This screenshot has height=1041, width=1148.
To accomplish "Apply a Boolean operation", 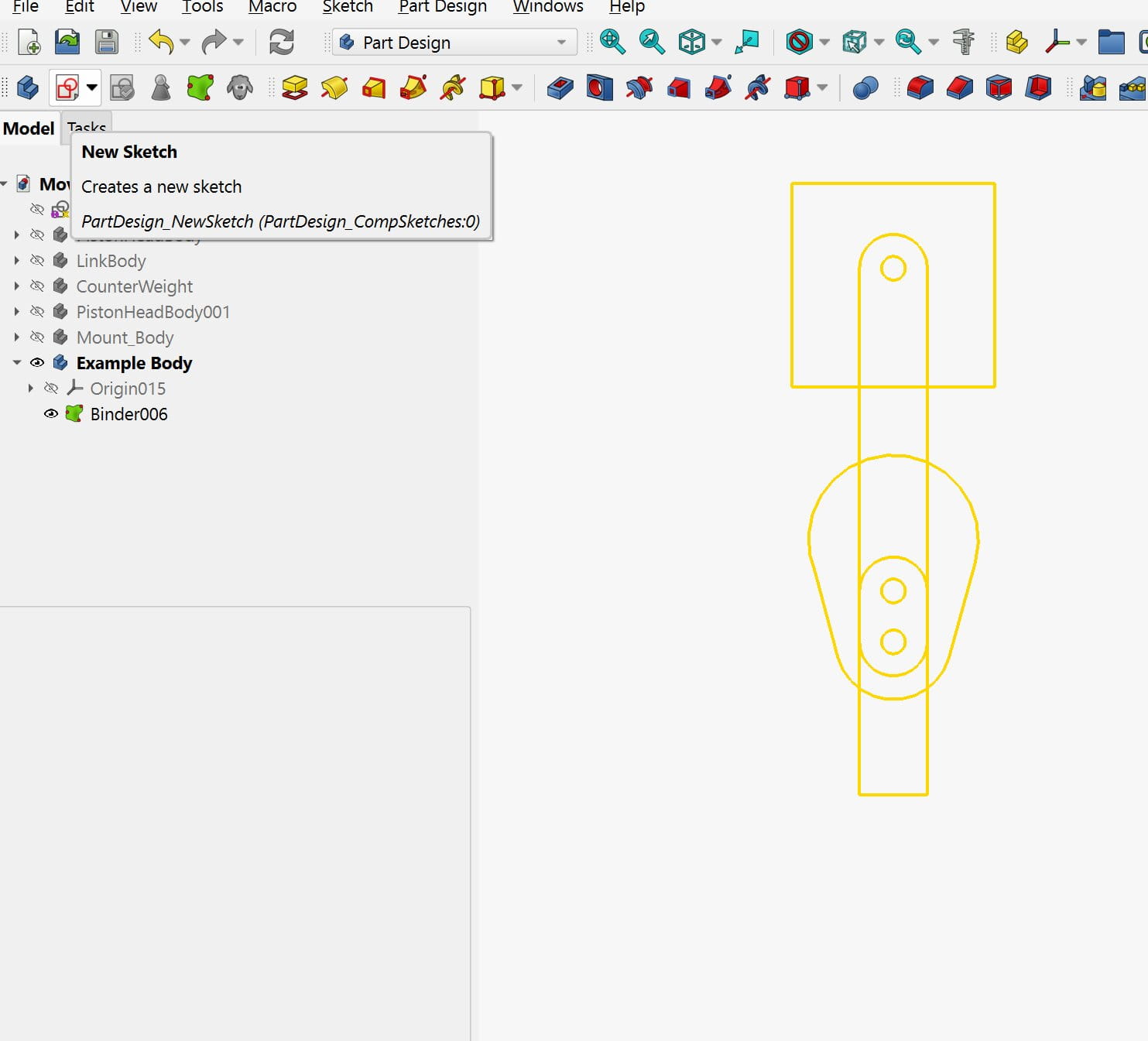I will [x=865, y=88].
